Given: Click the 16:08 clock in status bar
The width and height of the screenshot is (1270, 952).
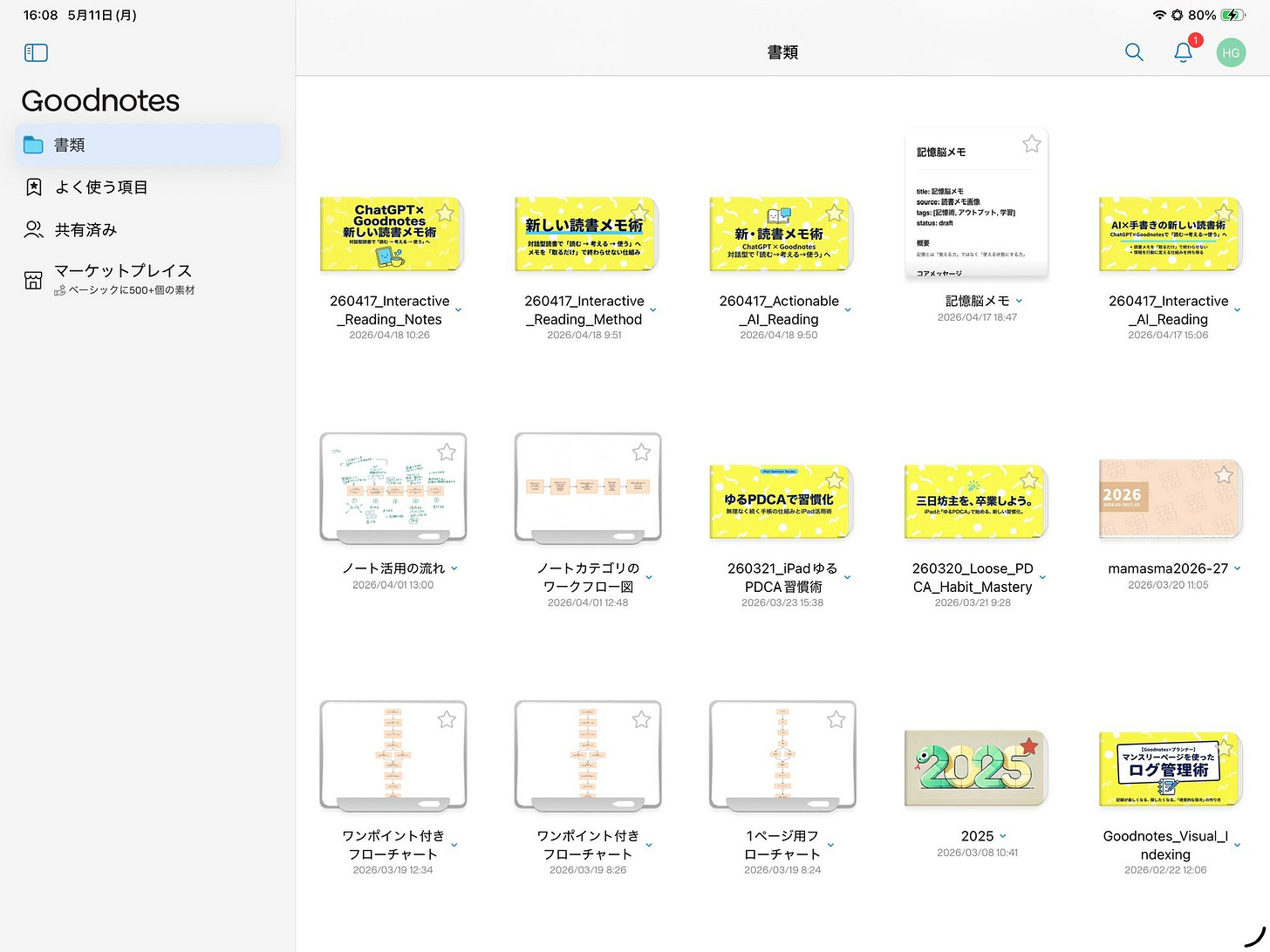Looking at the screenshot, I should click(x=40, y=15).
